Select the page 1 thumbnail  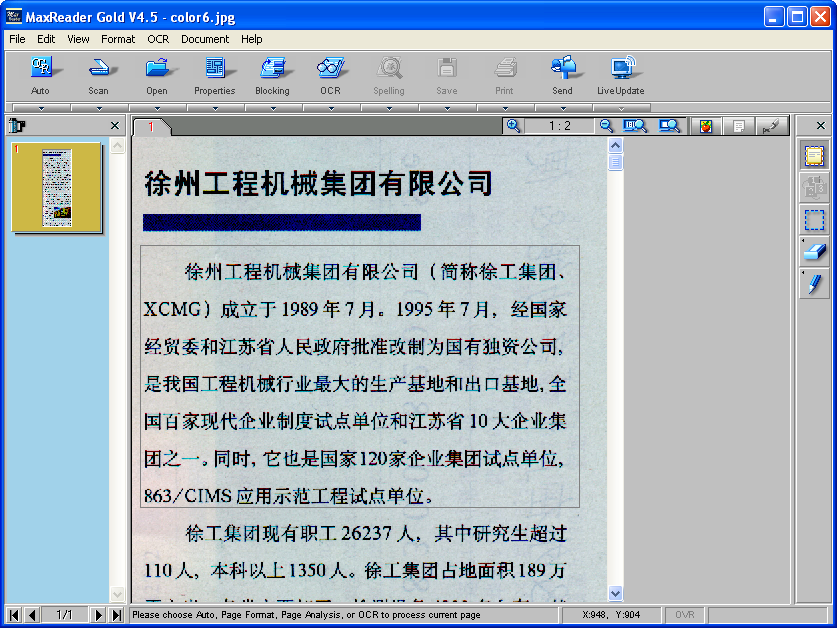point(57,187)
